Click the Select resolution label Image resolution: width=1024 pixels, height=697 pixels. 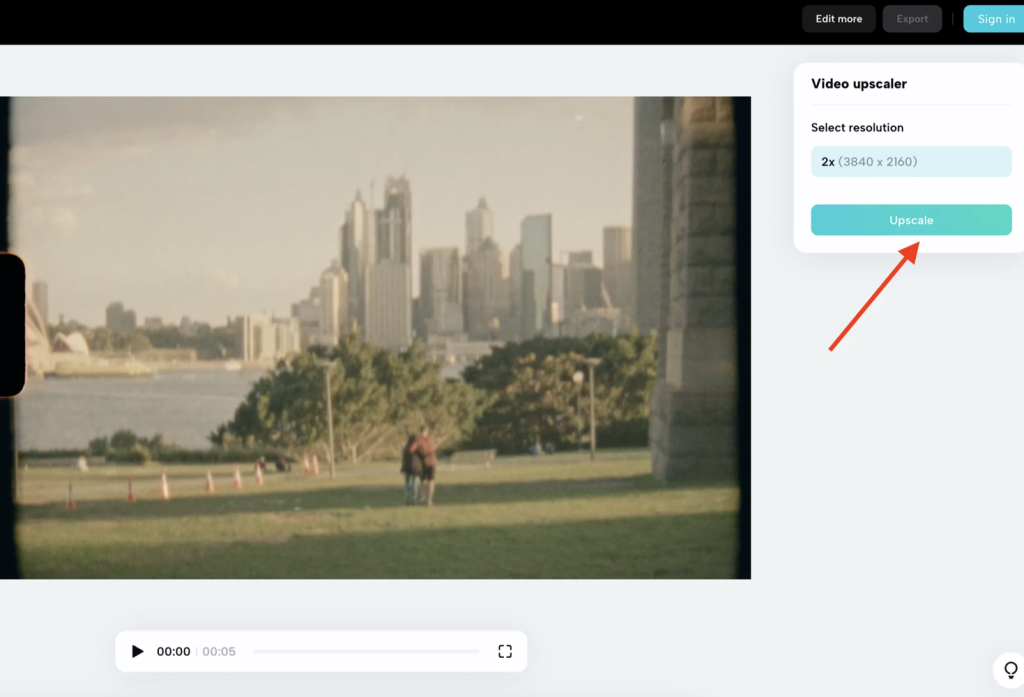tap(857, 128)
